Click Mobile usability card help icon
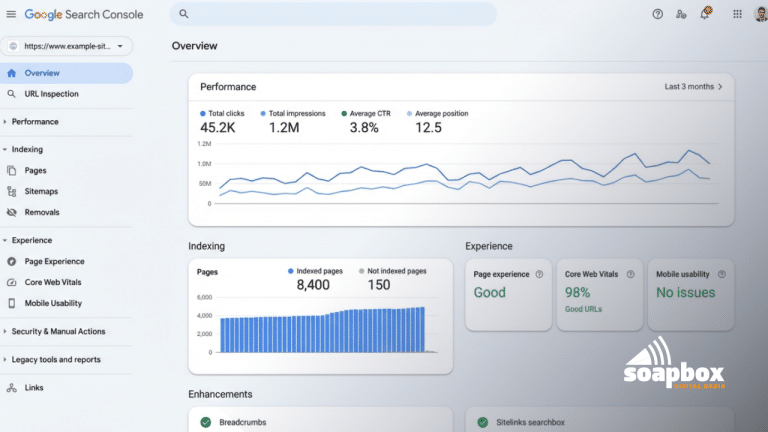768x432 pixels. point(721,274)
